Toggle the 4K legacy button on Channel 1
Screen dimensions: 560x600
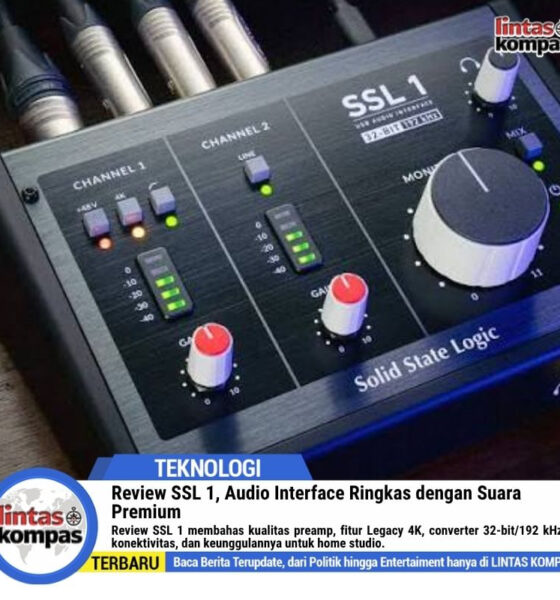pyautogui.click(x=129, y=212)
